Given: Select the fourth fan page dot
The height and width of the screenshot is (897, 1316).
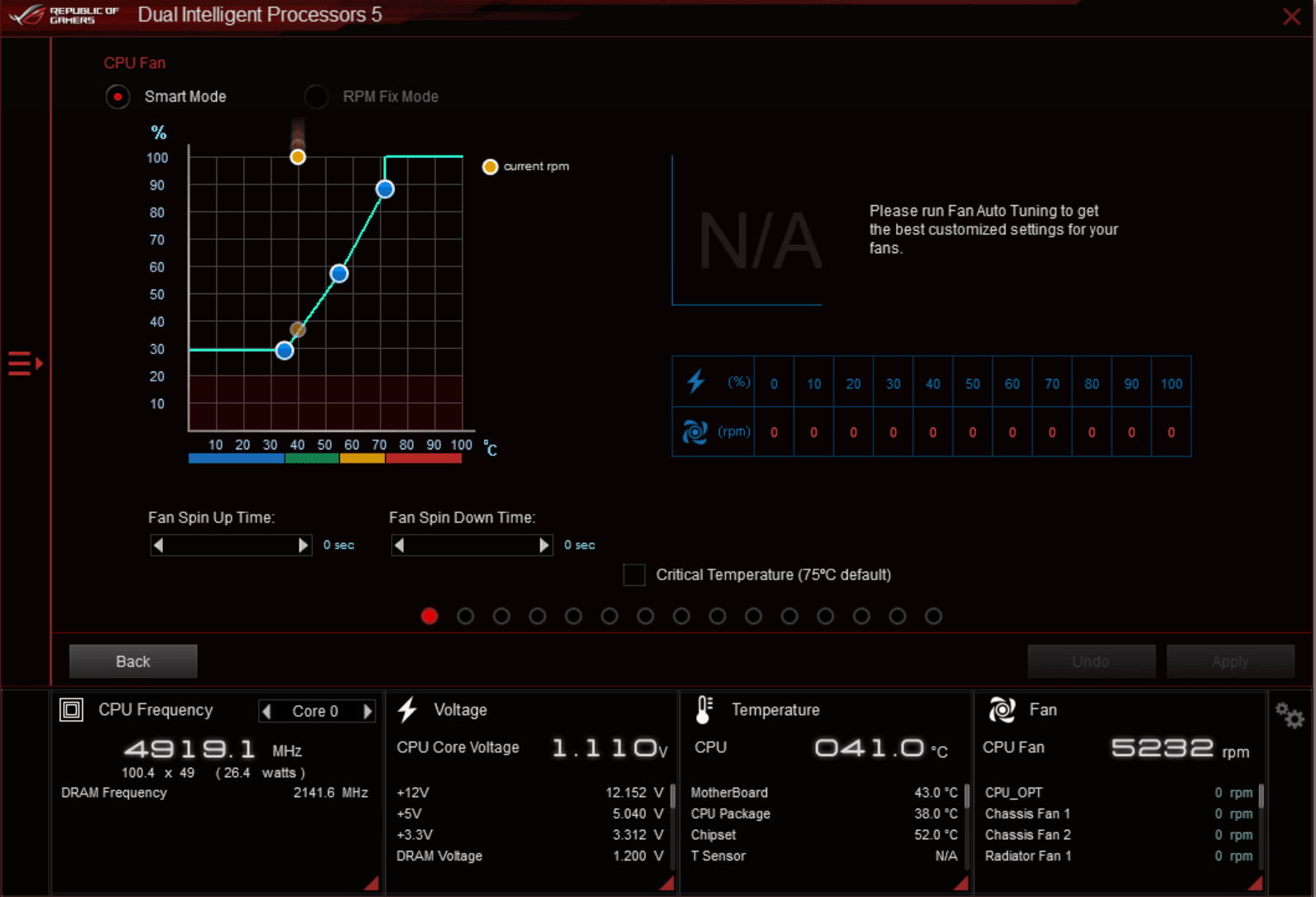Looking at the screenshot, I should tap(537, 616).
